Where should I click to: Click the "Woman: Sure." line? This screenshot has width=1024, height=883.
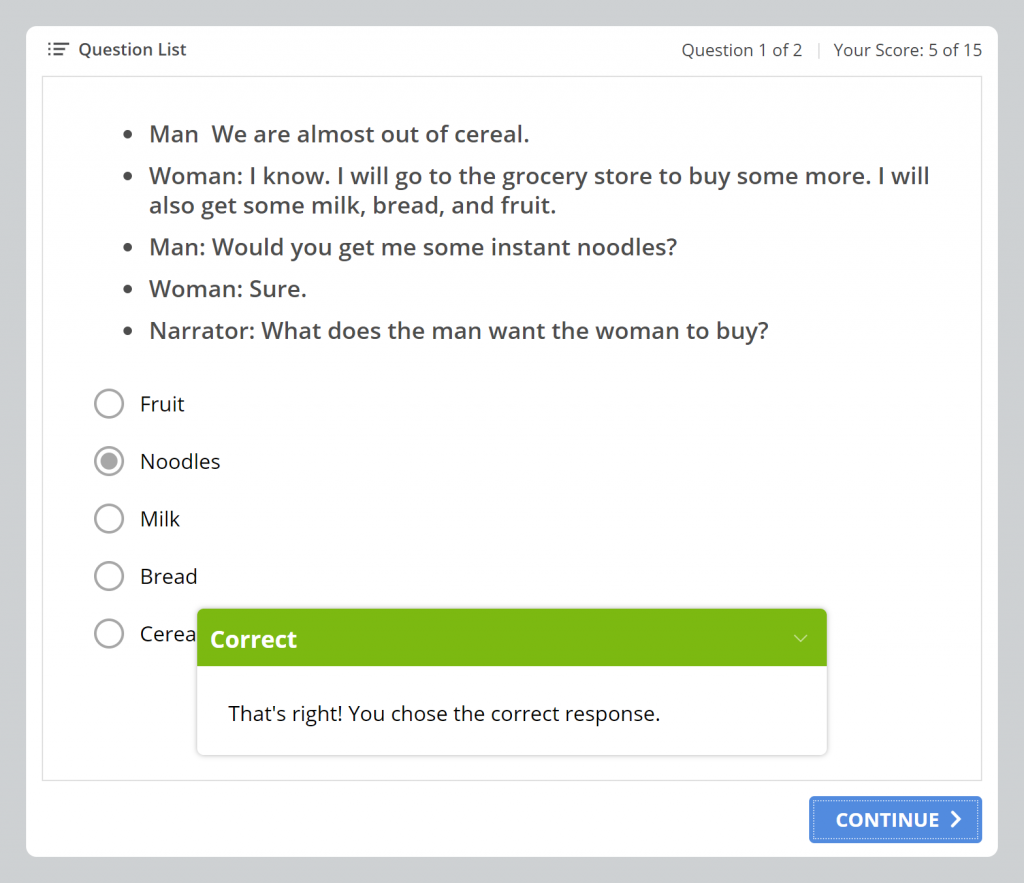[228, 289]
